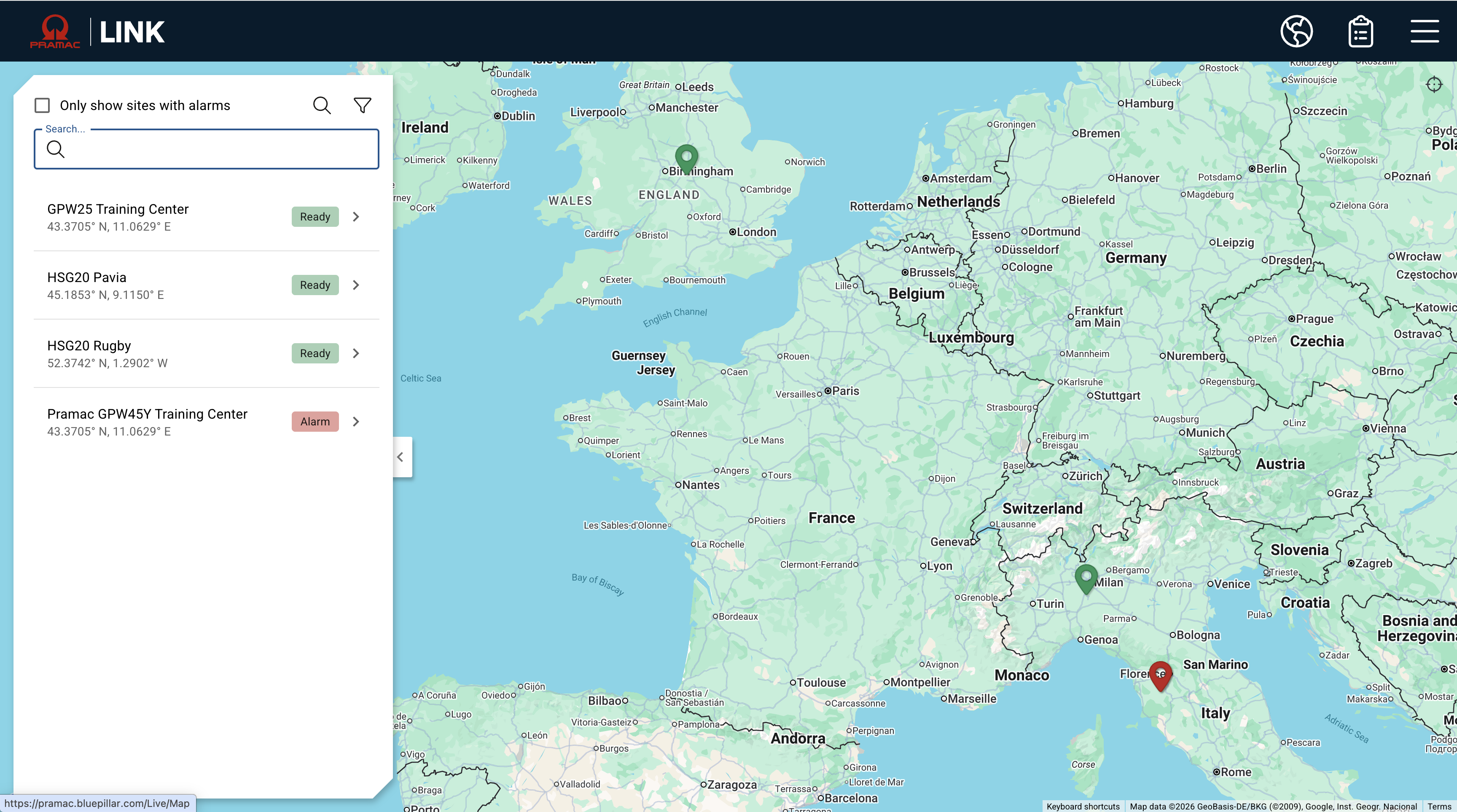Screen dimensions: 1457x812
Task: Open Keyboard shortcuts link on map
Action: point(1083,807)
